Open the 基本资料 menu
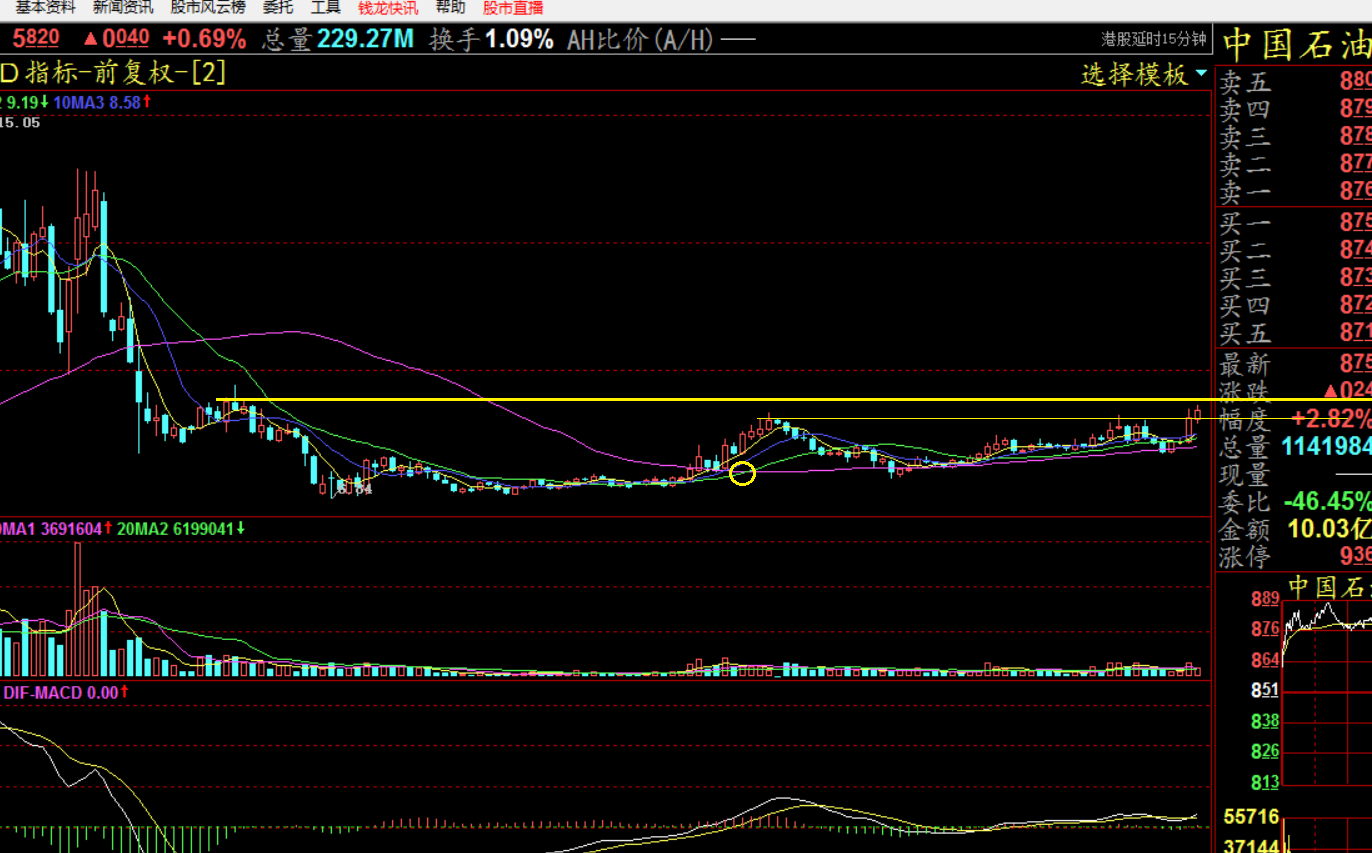The height and width of the screenshot is (853, 1372). tap(45, 8)
